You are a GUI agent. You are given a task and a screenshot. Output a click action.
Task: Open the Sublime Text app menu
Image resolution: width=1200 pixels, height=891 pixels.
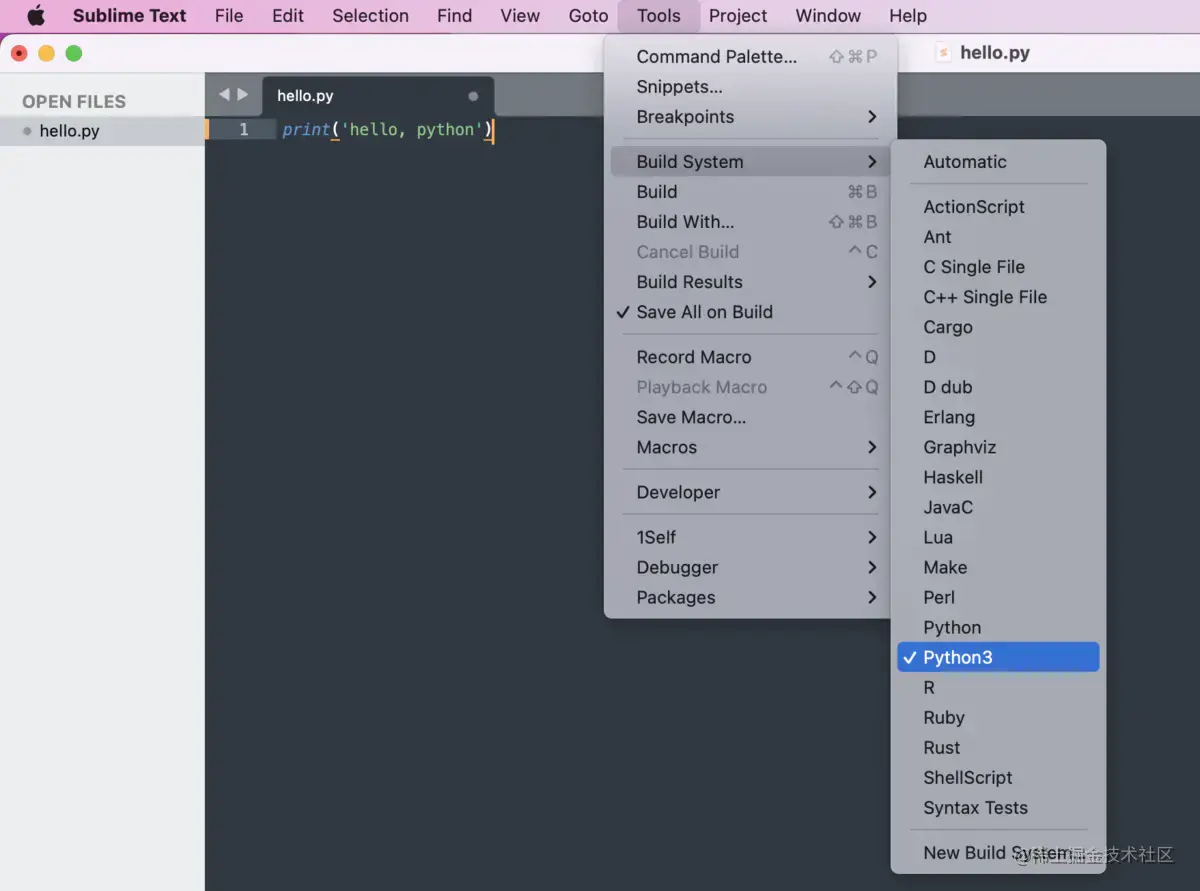point(130,16)
